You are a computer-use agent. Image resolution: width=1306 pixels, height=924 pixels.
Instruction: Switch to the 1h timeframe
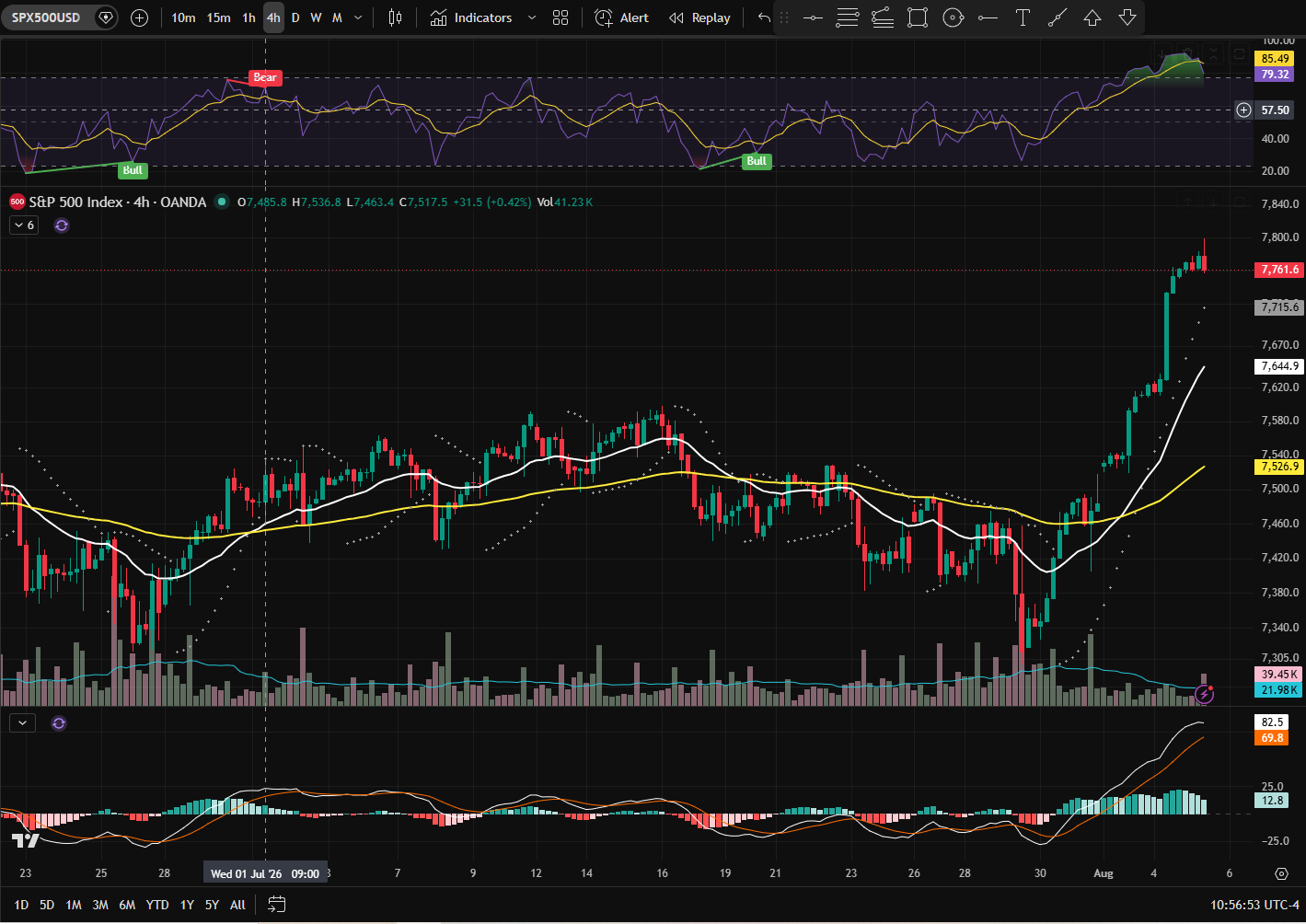(248, 17)
